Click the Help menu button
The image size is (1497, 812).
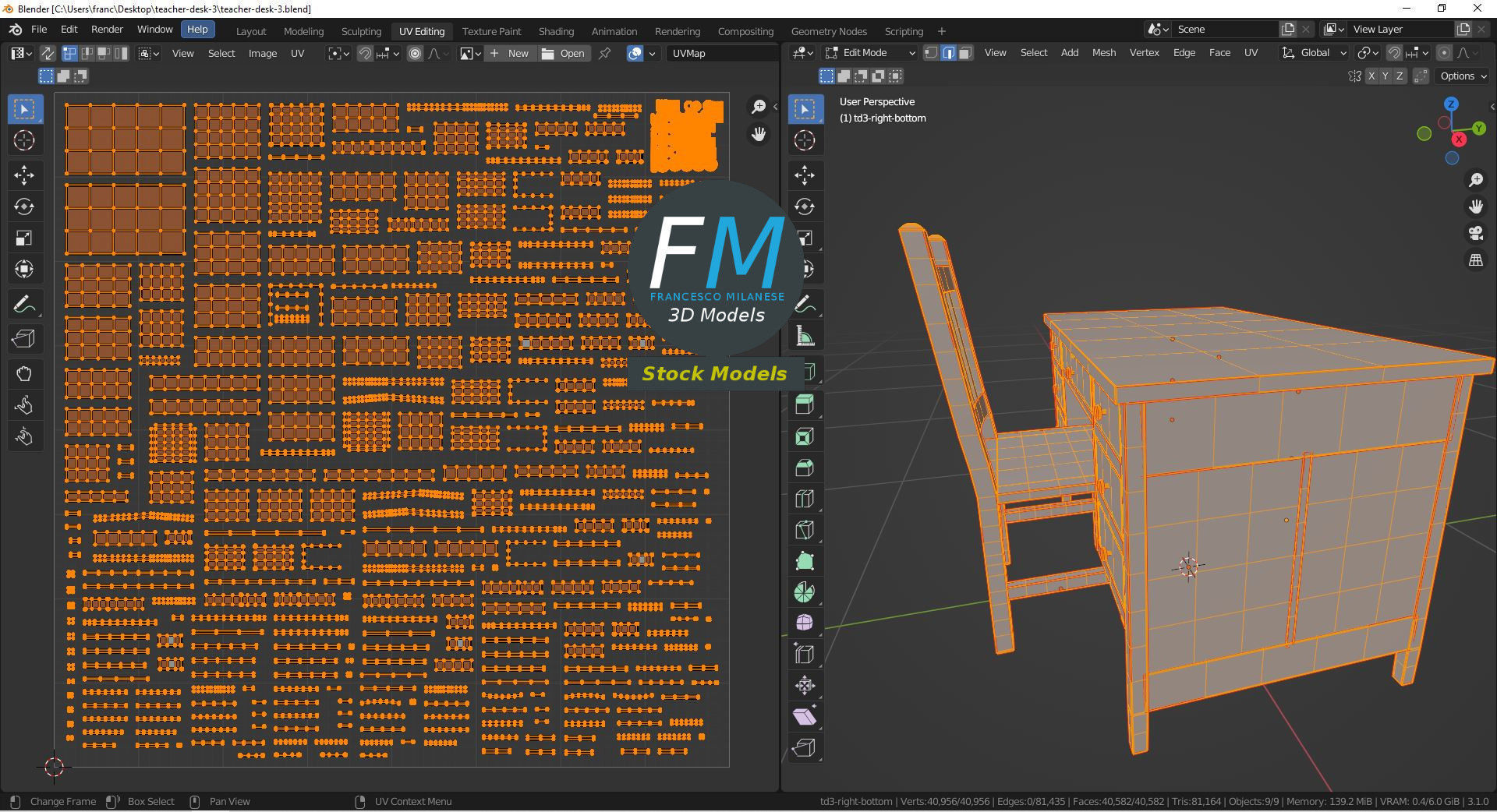pyautogui.click(x=197, y=30)
